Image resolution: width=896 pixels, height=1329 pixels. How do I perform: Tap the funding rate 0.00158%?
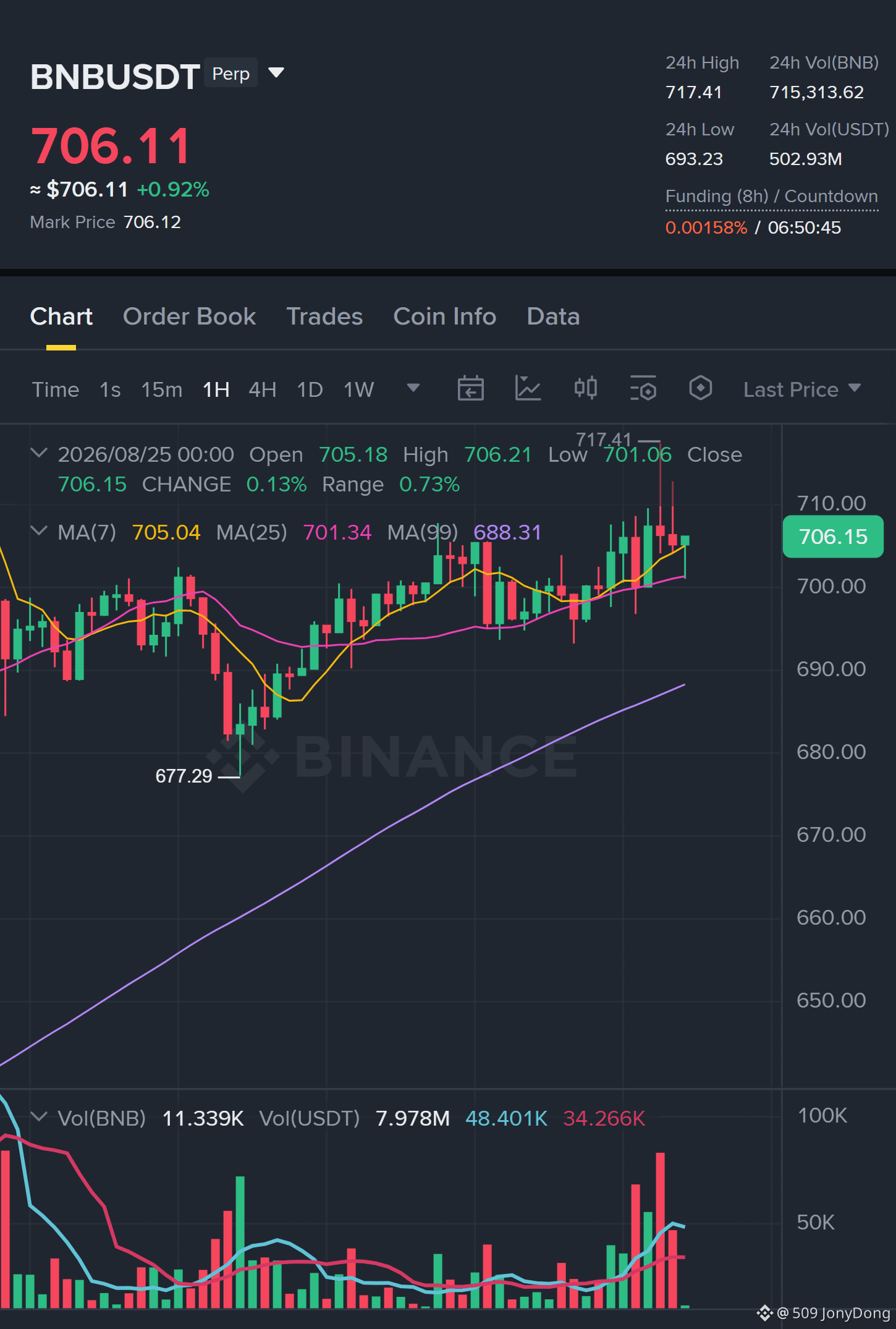click(x=706, y=227)
